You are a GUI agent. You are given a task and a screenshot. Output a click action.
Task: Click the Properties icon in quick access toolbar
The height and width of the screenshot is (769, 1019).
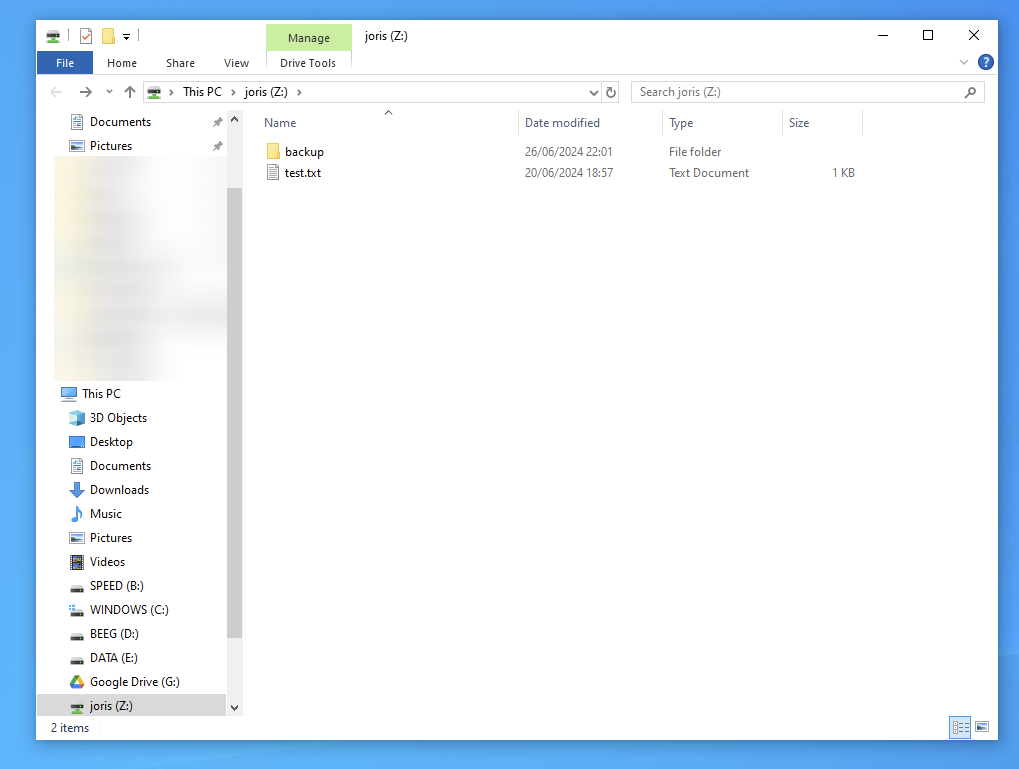tap(86, 36)
